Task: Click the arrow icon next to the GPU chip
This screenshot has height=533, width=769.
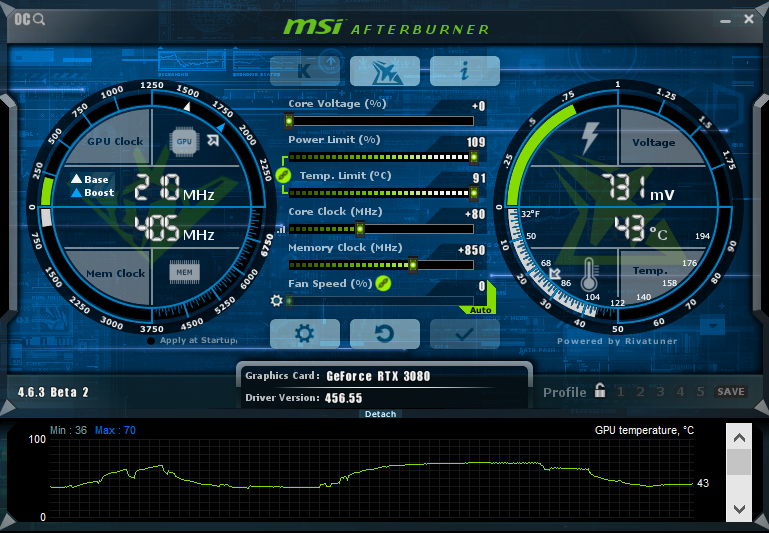Action: coord(213,141)
